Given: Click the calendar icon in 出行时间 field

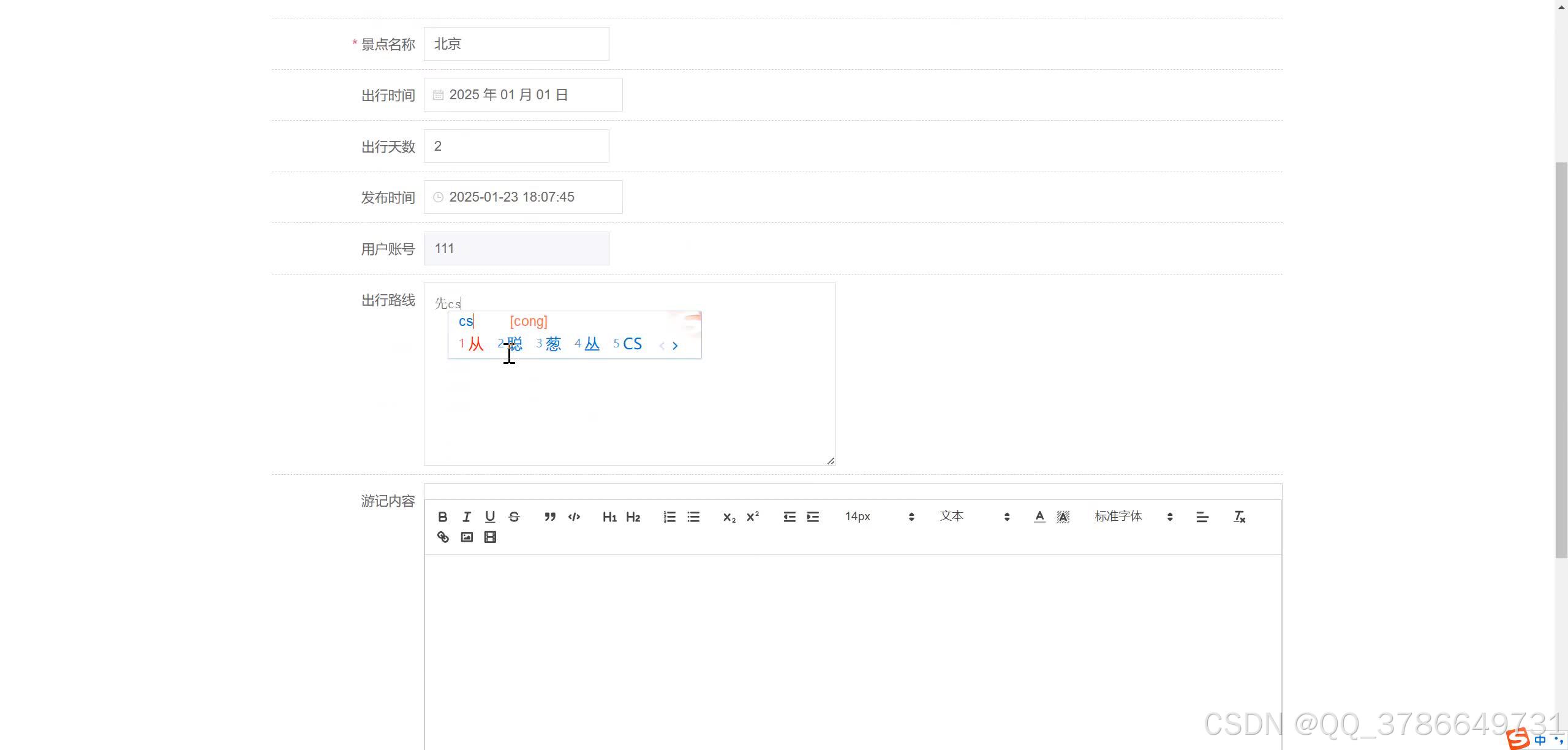Looking at the screenshot, I should pos(438,95).
